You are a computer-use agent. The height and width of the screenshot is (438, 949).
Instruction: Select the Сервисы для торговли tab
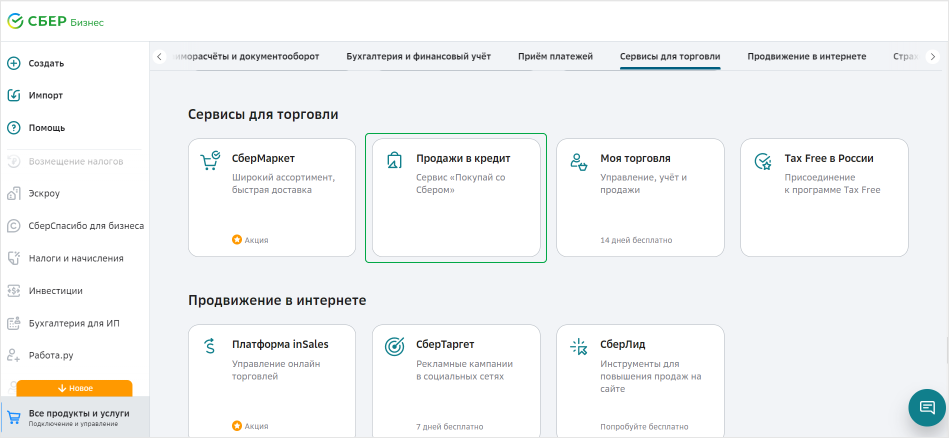670,56
